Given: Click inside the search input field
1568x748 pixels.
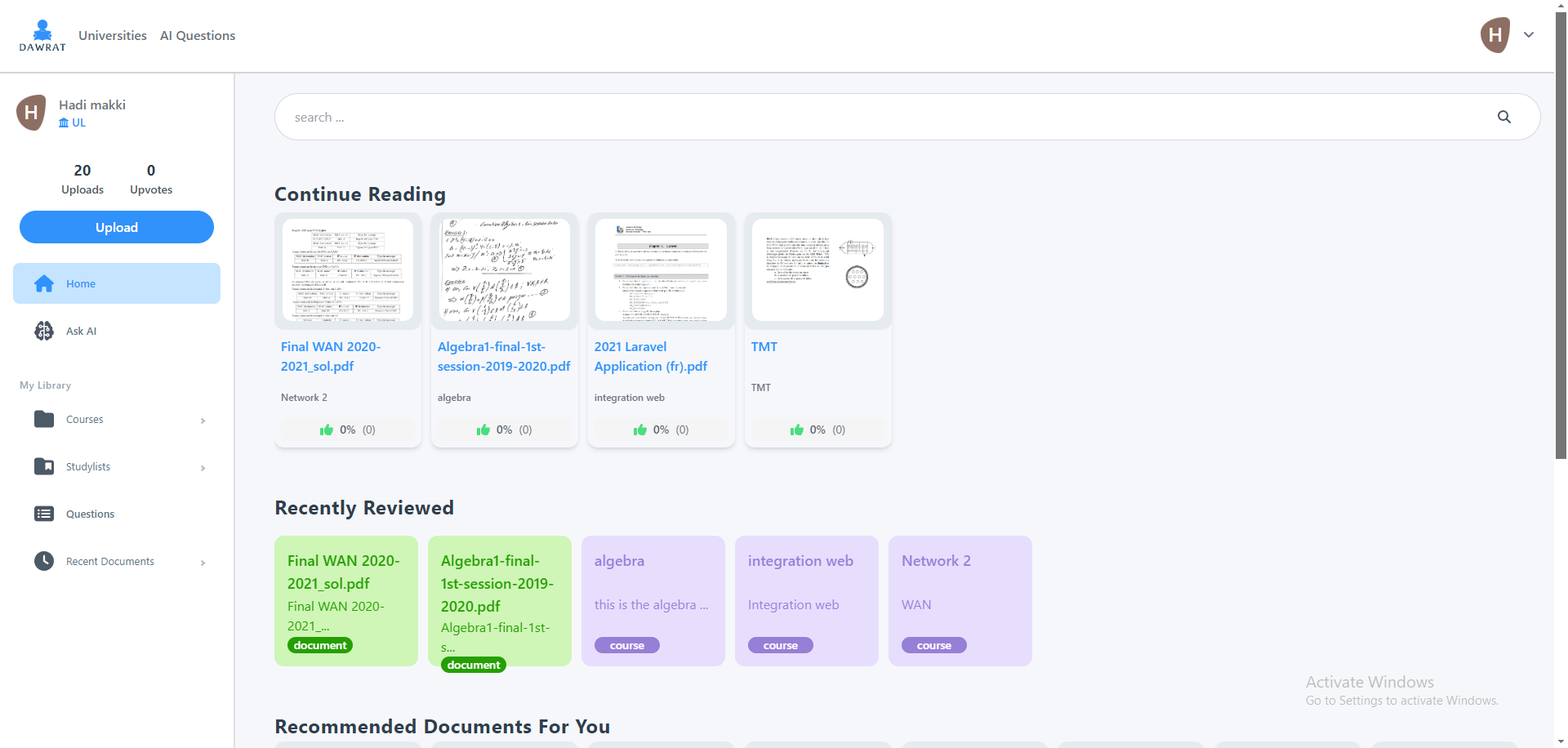Looking at the screenshot, I should 882,117.
